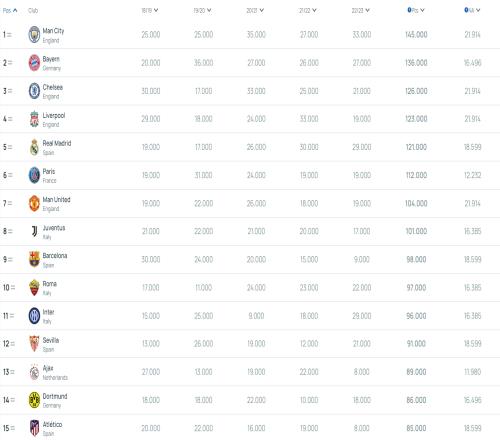Viewport: 500px width, 440px height.
Task: Open the Sevilla club link
Action: pyautogui.click(x=51, y=340)
